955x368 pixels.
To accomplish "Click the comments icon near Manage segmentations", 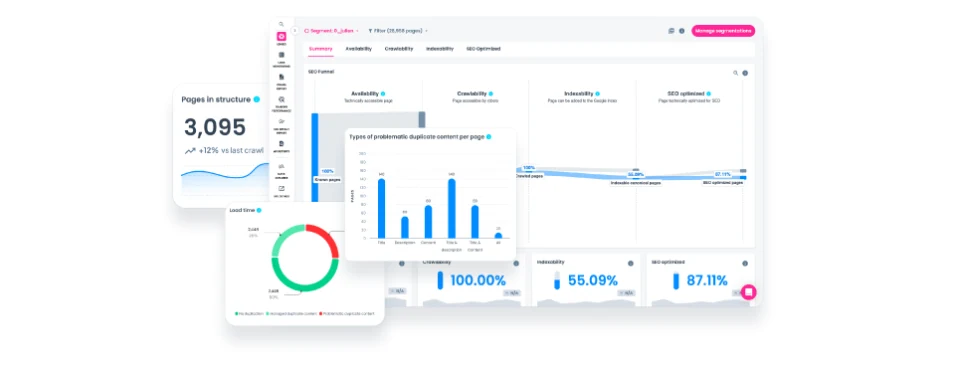I will tap(671, 30).
